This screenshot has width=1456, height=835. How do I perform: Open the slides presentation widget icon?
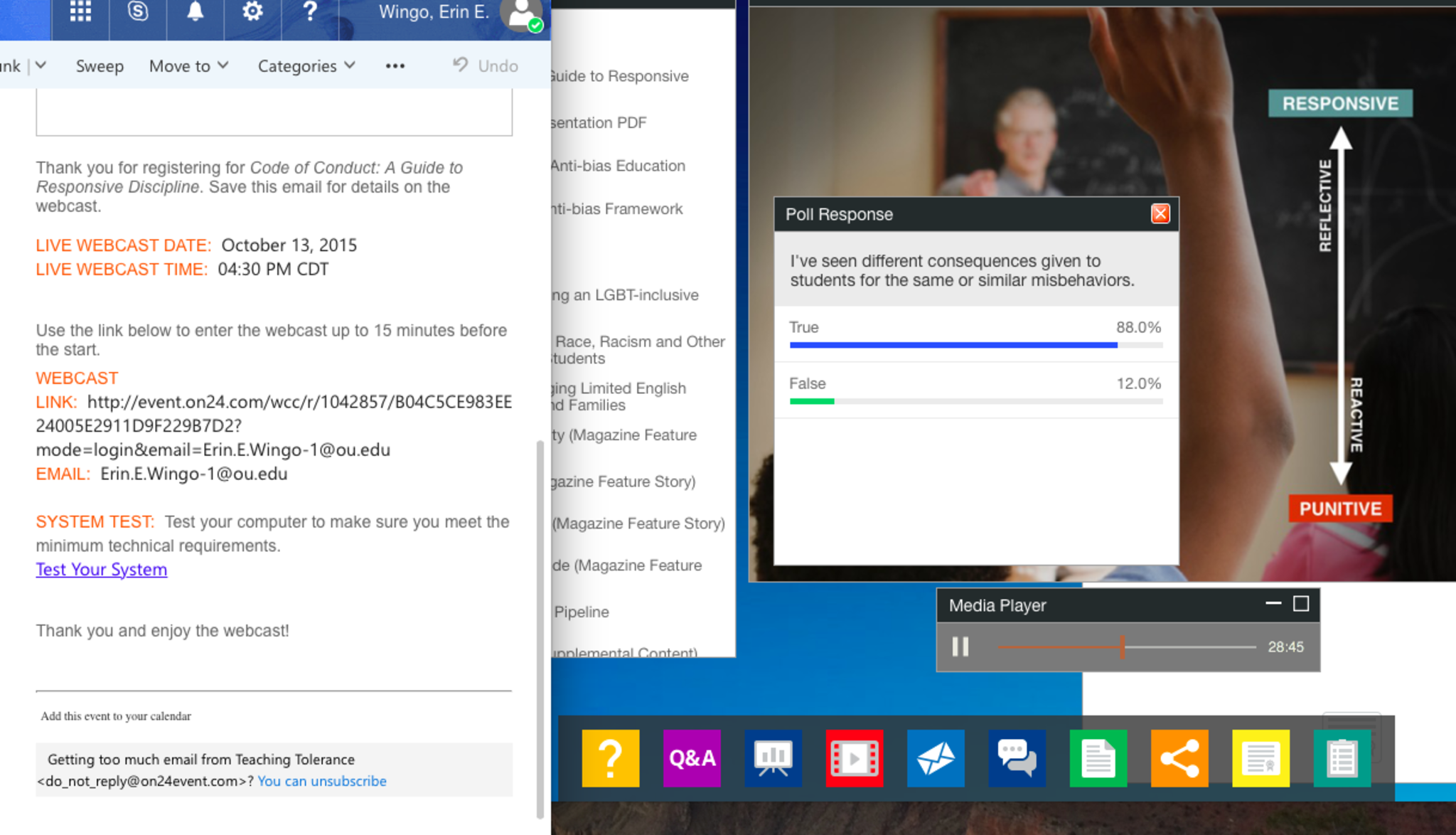point(773,758)
